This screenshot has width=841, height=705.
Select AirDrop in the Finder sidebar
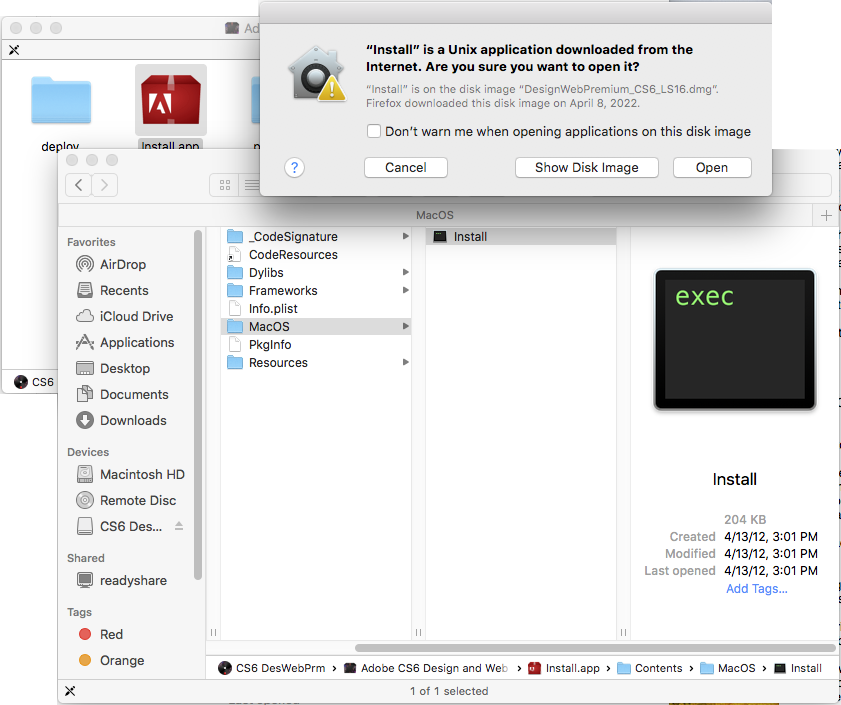[x=122, y=265]
